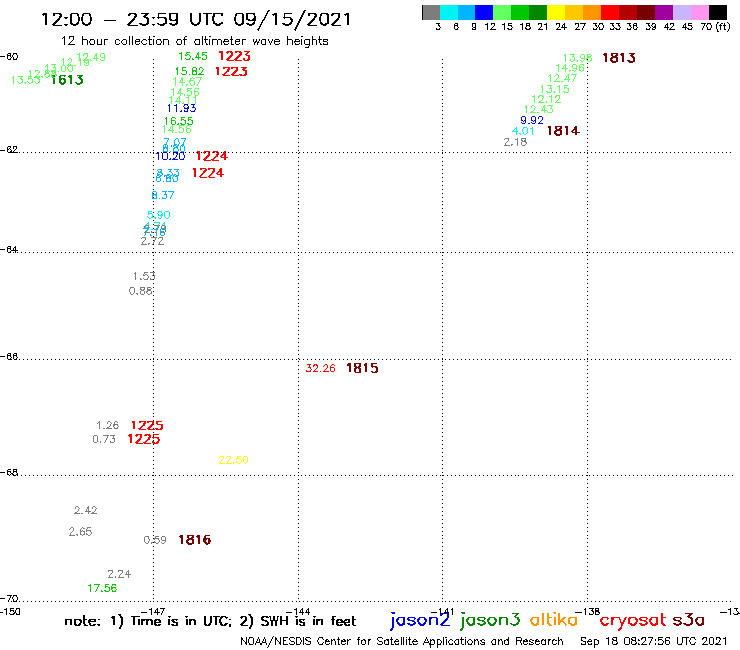Select the cryosat satellite legend label
The image size is (740, 650).
pyautogui.click(x=633, y=620)
